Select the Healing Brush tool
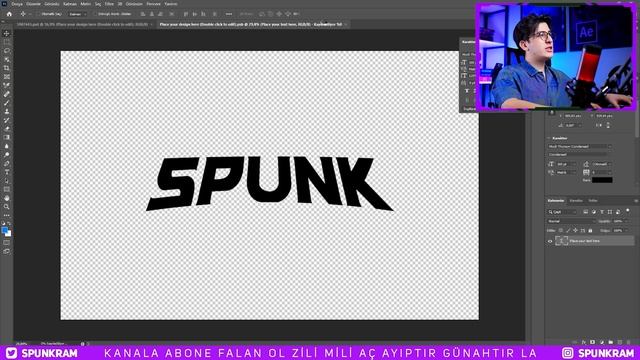Image resolution: width=640 pixels, height=360 pixels. coord(7,94)
